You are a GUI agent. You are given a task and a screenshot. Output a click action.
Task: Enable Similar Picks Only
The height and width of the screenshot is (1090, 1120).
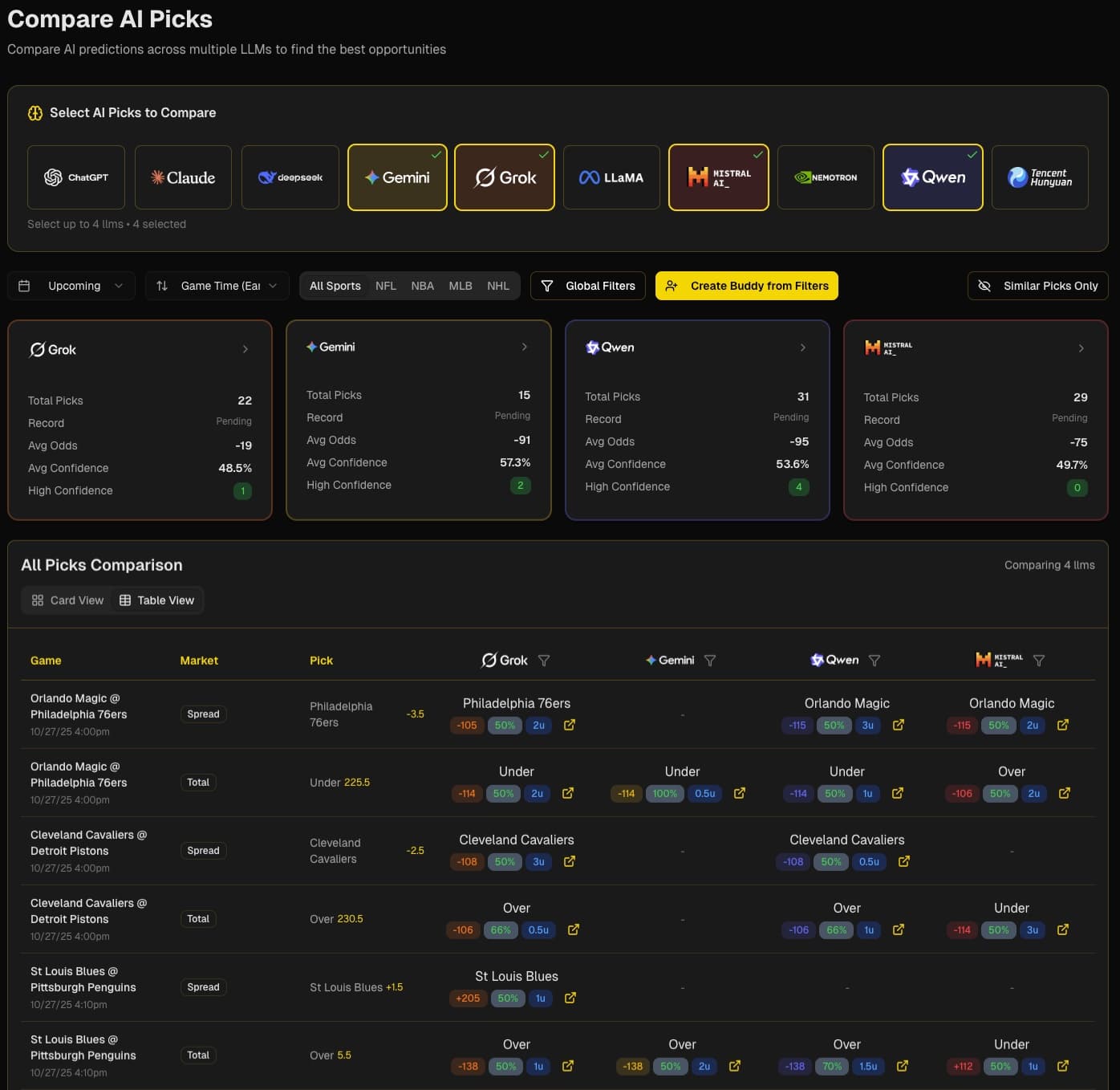click(1037, 286)
